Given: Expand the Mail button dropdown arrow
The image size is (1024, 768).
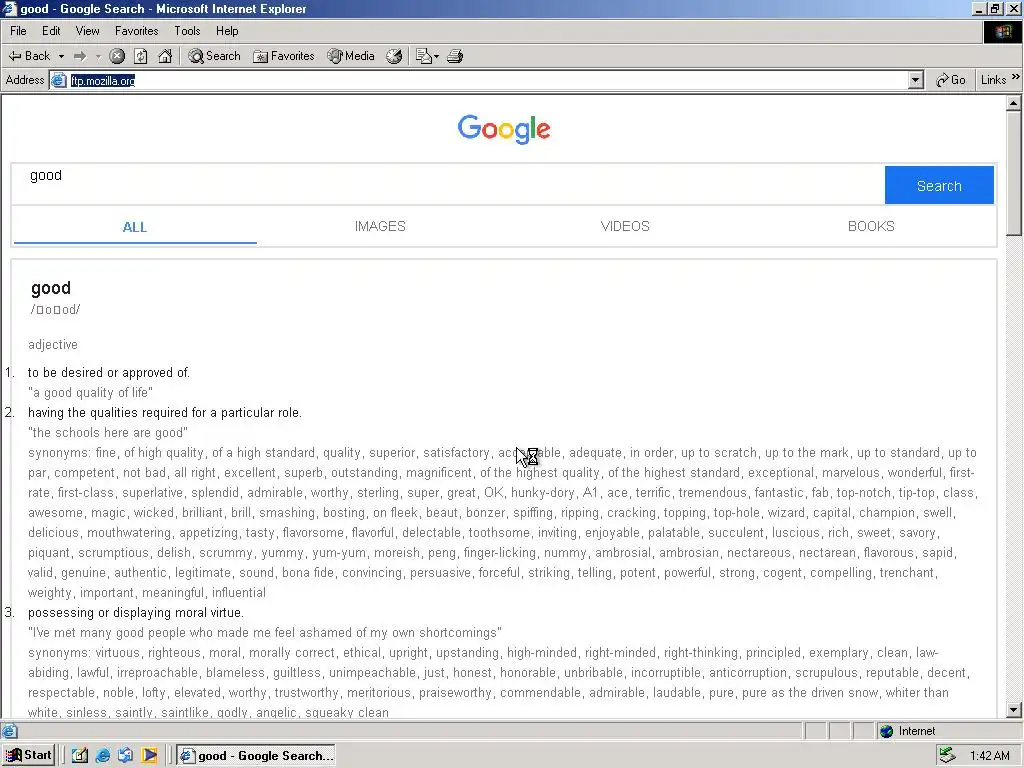Looking at the screenshot, I should 436,56.
